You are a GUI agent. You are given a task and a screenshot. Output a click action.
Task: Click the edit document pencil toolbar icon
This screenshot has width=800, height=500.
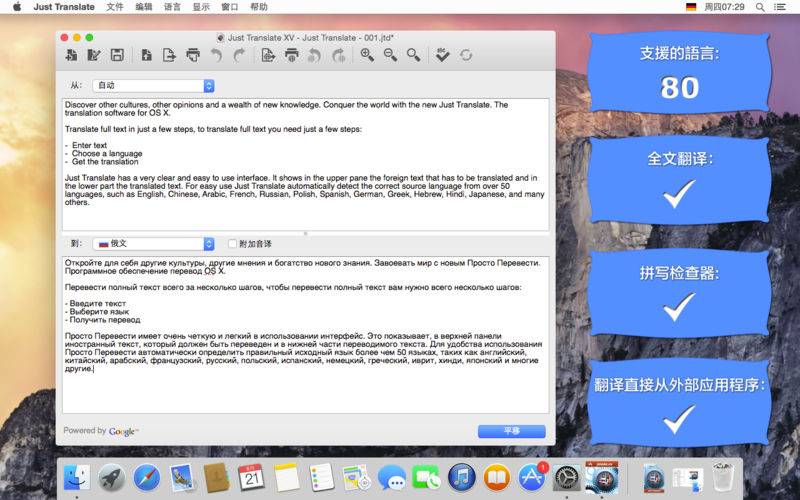(94, 55)
